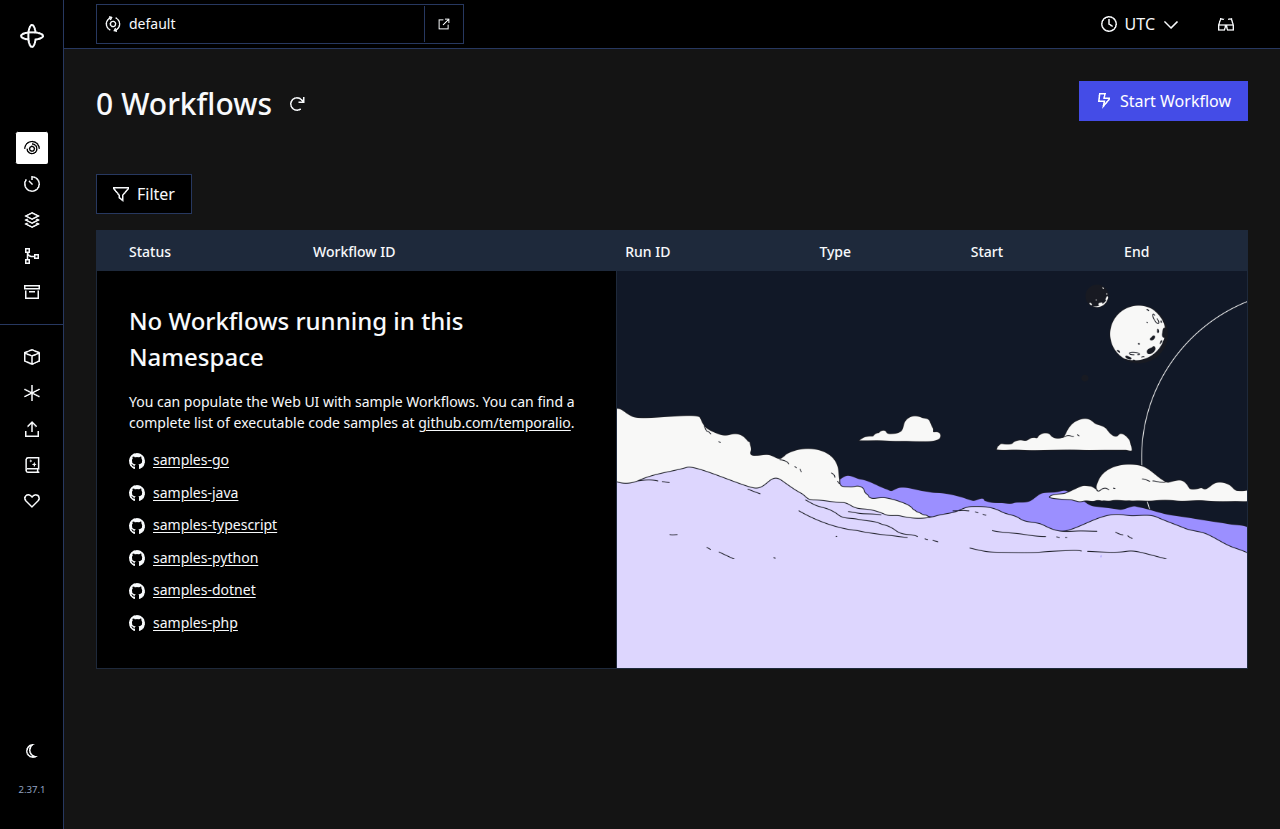Viewport: 1280px width, 829px height.
Task: Click the Import history upload icon
Action: (31, 429)
